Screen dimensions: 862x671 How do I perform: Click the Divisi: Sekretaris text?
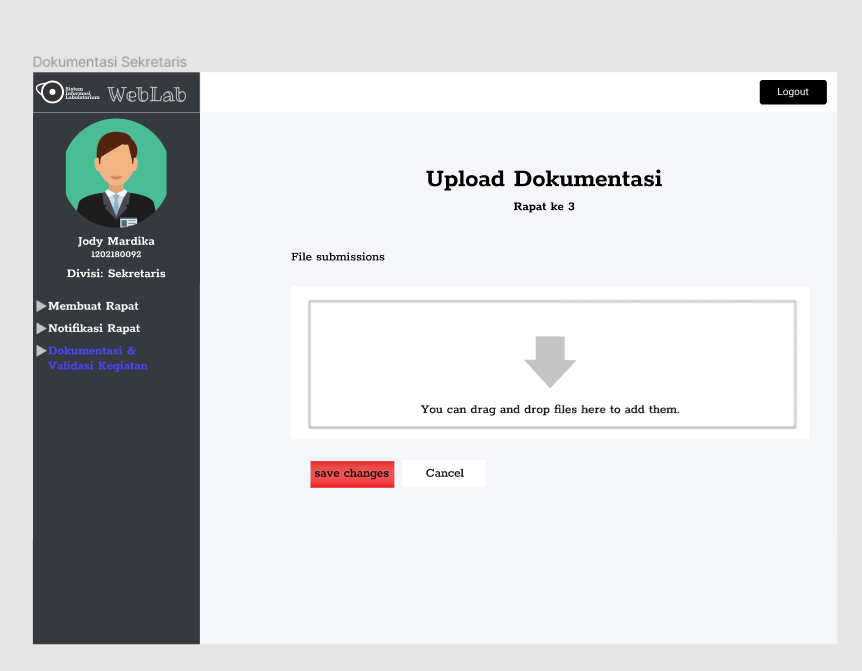115,273
